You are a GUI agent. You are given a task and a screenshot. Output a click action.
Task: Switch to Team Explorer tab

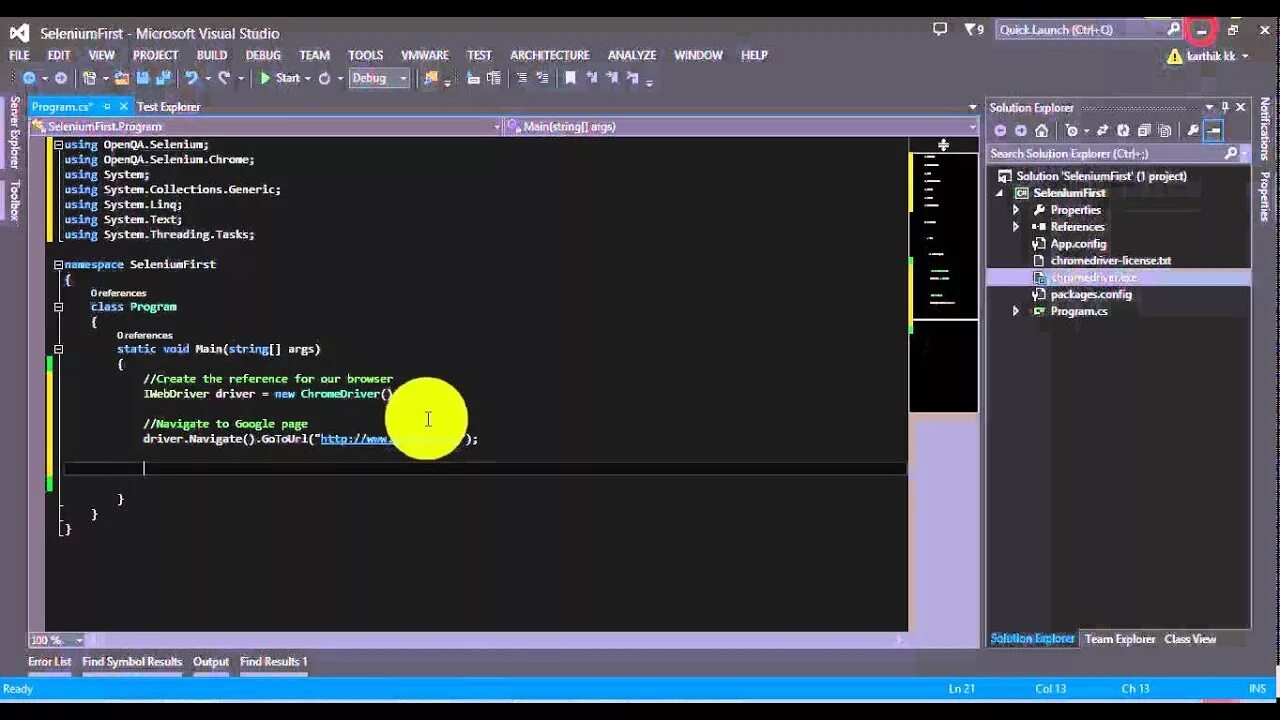pyautogui.click(x=1120, y=639)
